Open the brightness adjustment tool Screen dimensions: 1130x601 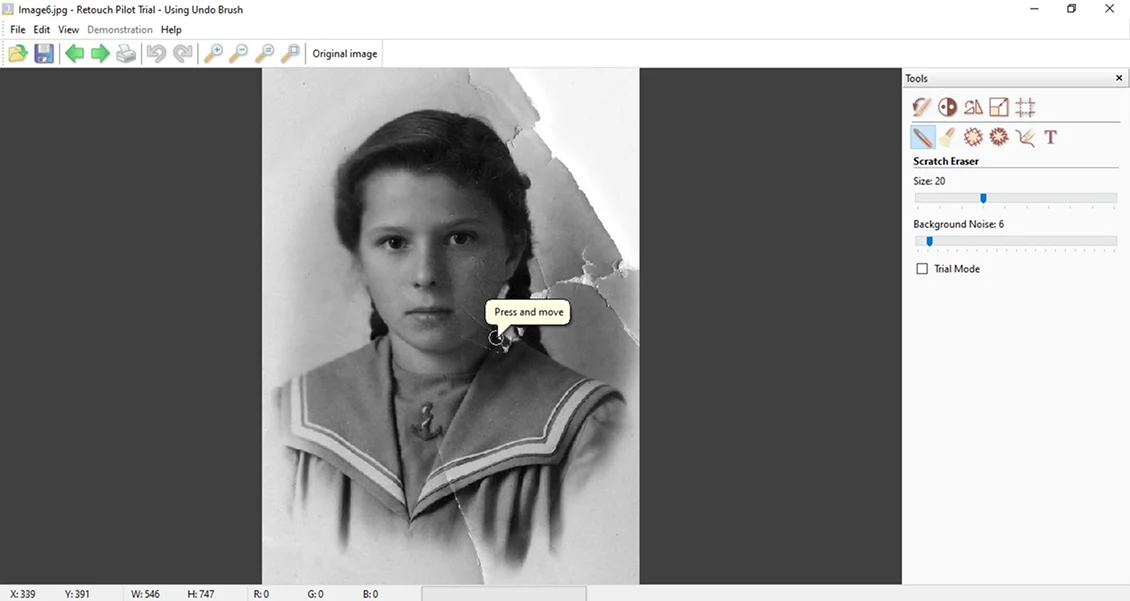pyautogui.click(x=946, y=106)
